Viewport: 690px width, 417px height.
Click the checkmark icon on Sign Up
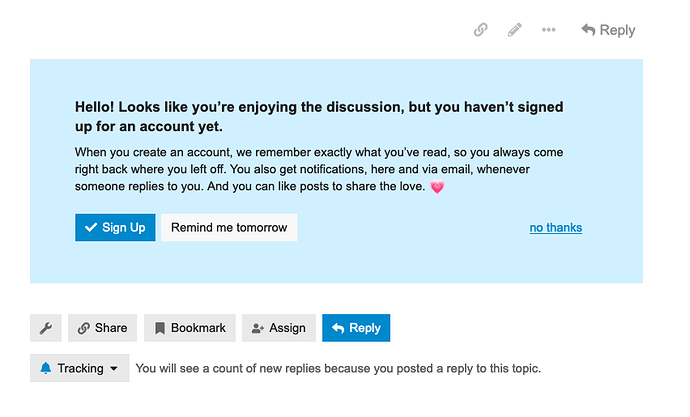tap(91, 227)
